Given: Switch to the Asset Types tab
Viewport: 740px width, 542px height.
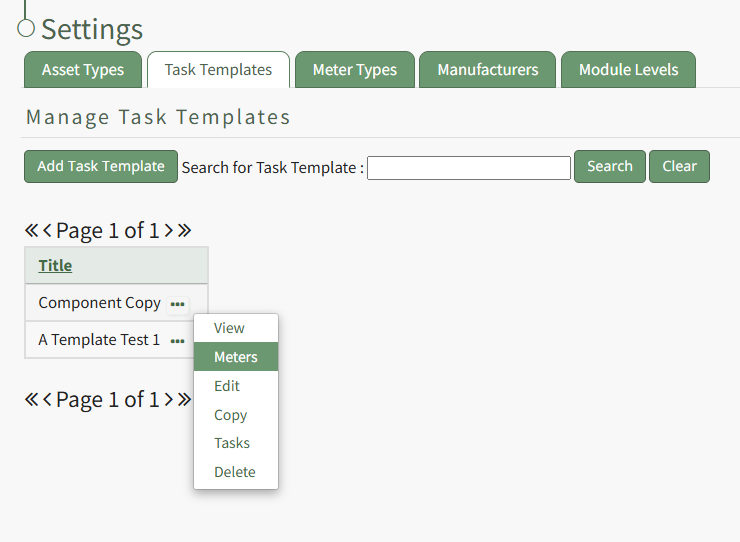Looking at the screenshot, I should (x=83, y=70).
